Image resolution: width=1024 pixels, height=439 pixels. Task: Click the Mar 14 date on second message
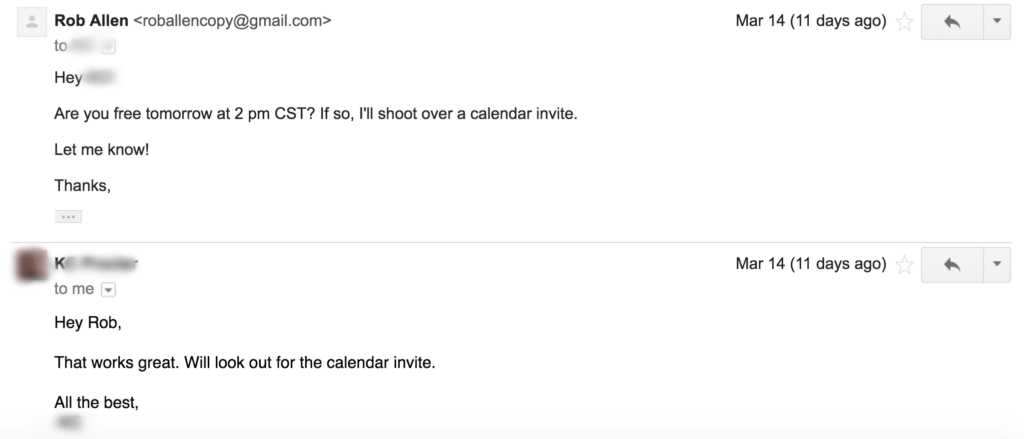point(810,264)
